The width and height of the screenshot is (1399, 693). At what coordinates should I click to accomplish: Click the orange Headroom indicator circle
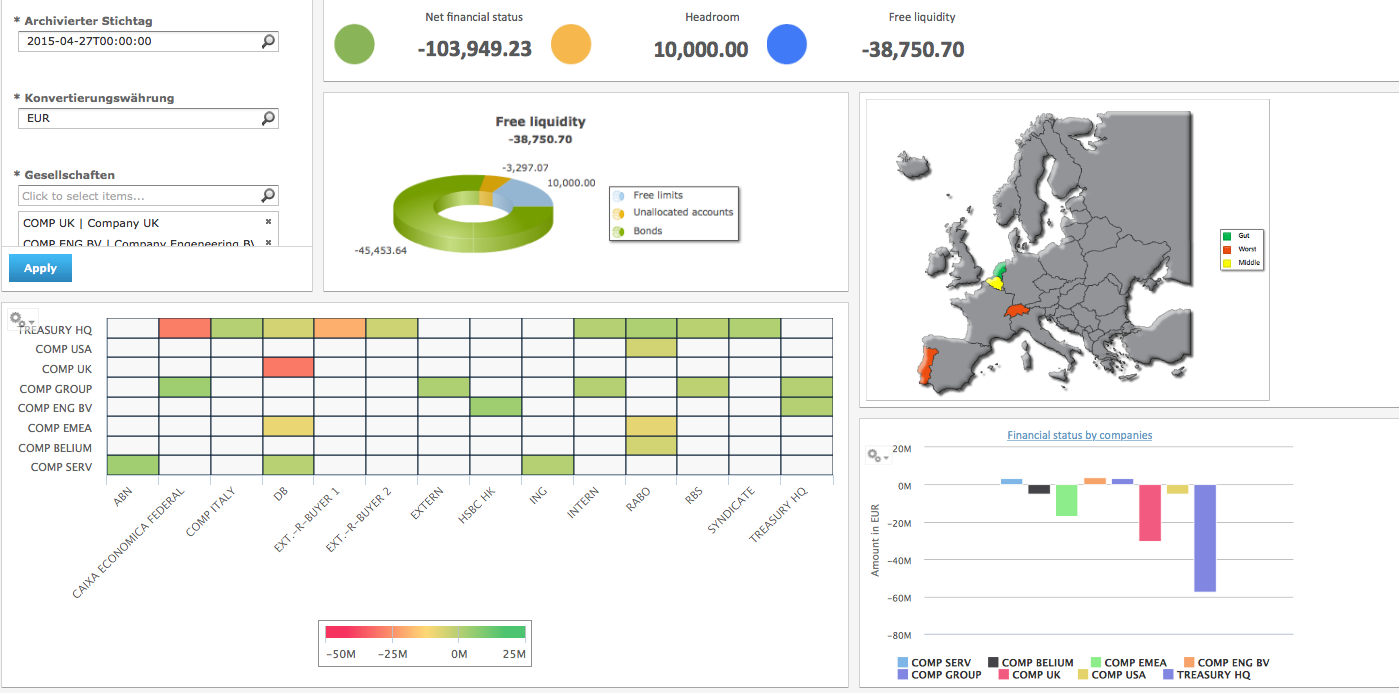tap(571, 45)
